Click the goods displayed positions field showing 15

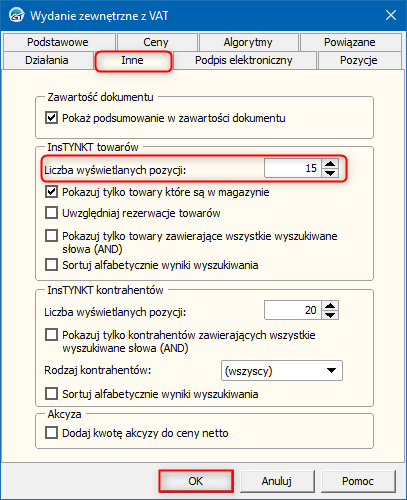pyautogui.click(x=293, y=168)
